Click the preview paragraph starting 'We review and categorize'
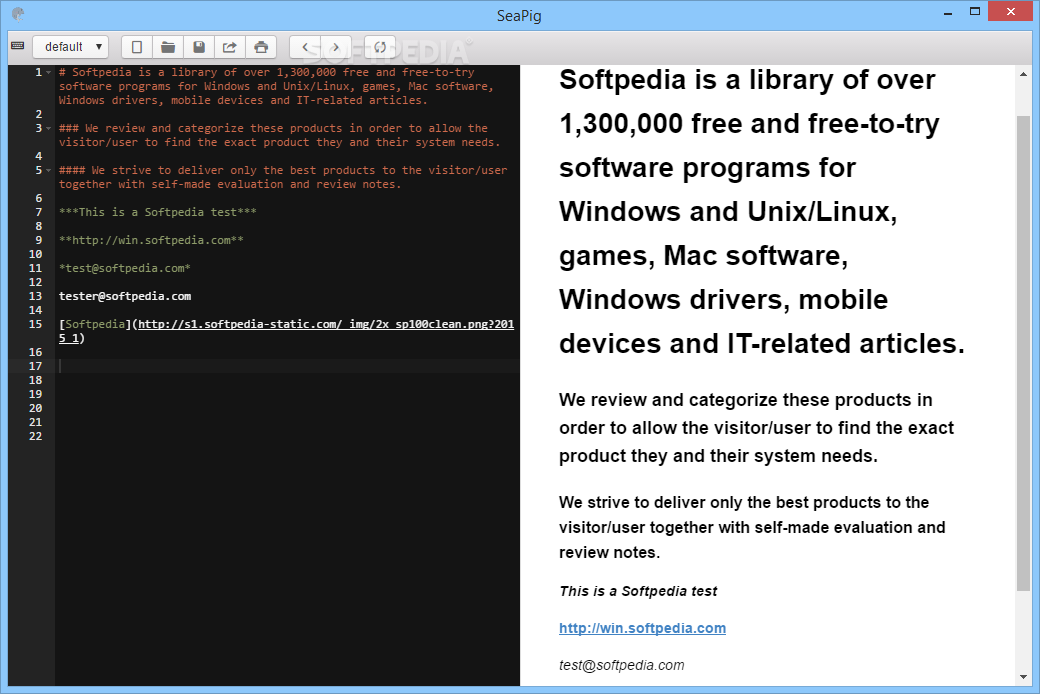1040x694 pixels. pos(756,428)
